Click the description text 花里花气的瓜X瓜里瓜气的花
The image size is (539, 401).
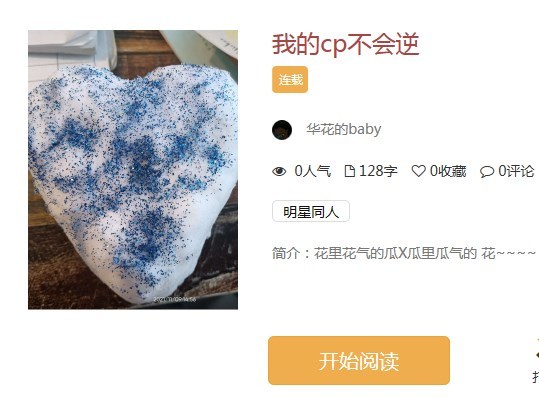(405, 253)
